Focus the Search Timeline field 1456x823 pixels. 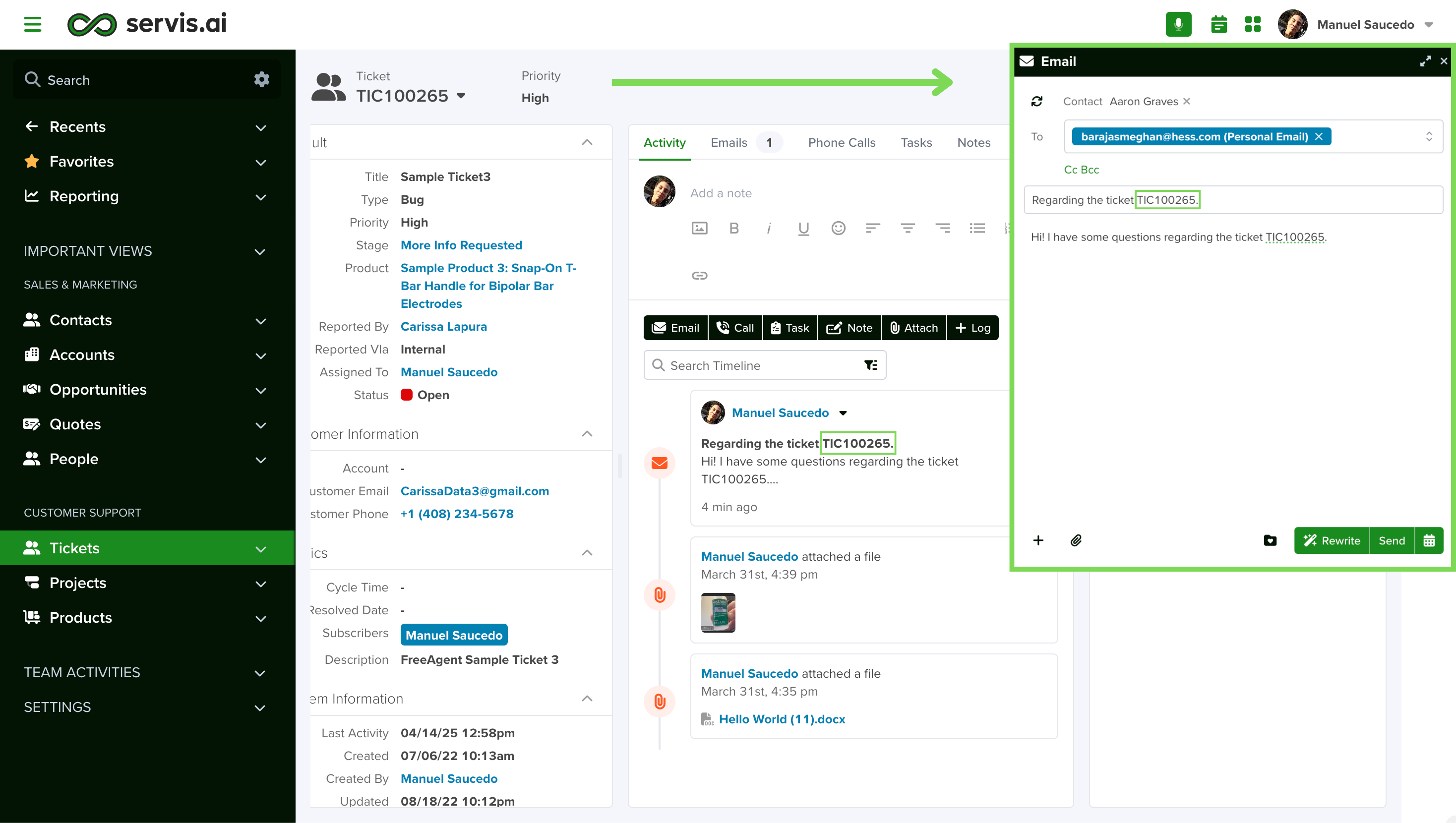765,365
